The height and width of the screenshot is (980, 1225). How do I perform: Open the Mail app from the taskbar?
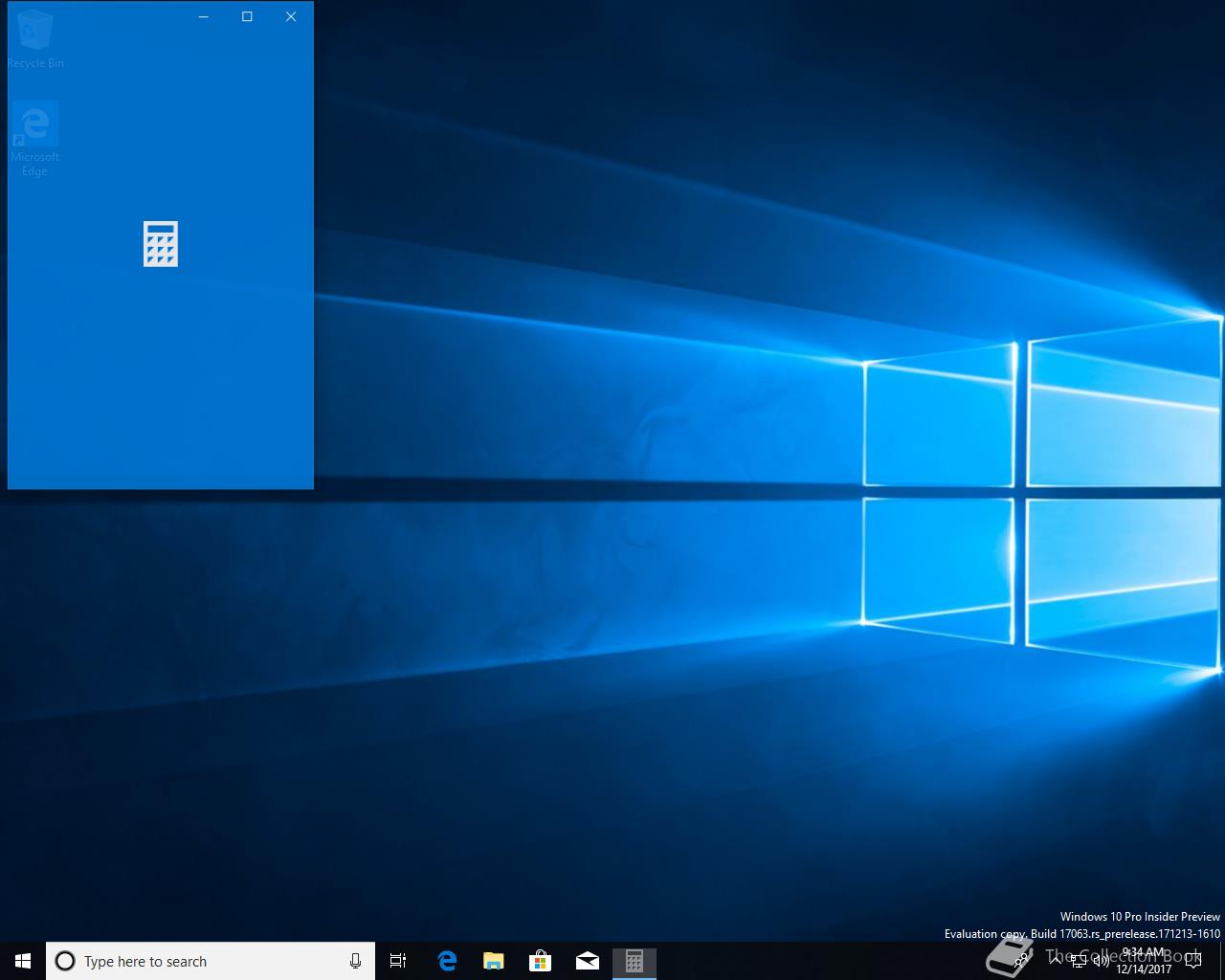[x=587, y=961]
